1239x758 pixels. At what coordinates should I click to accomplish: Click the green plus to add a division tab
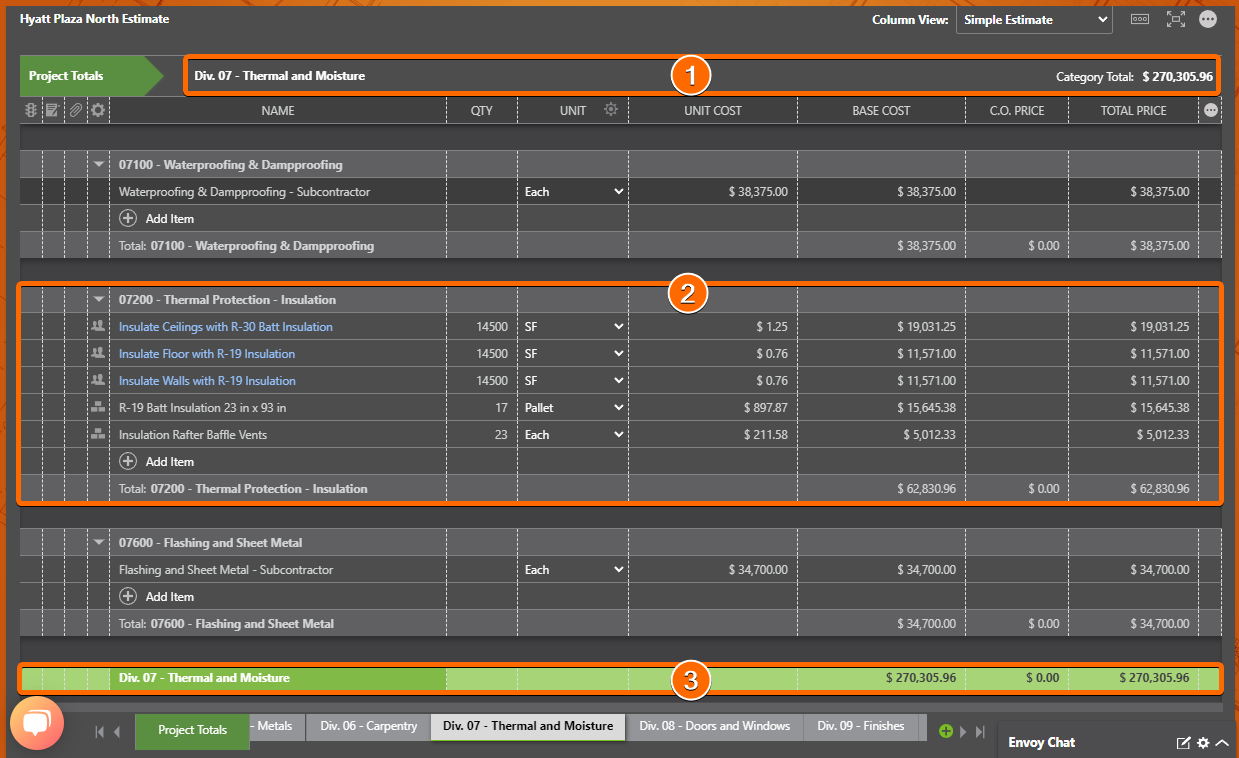pos(945,730)
